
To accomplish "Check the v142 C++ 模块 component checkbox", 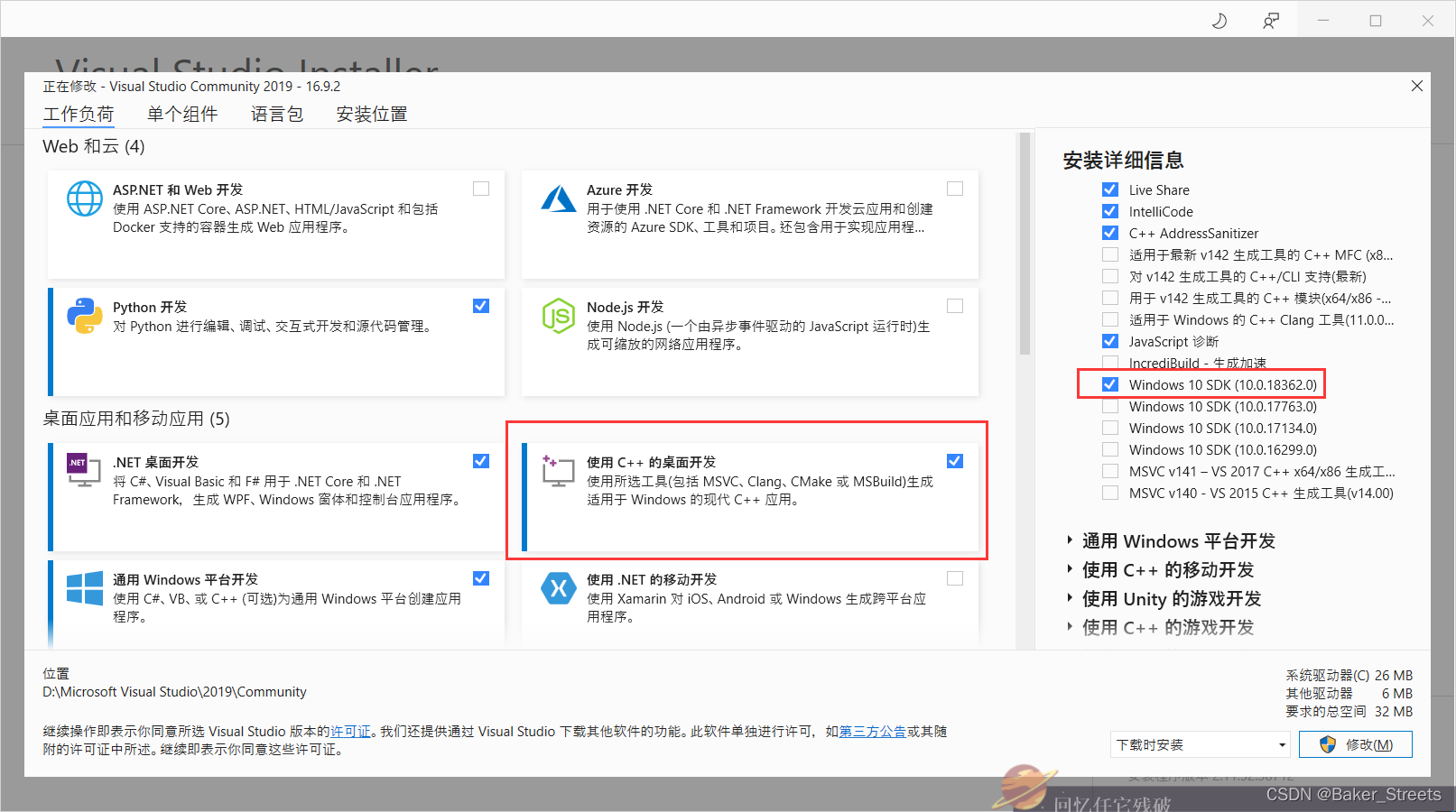I will 1110,298.
